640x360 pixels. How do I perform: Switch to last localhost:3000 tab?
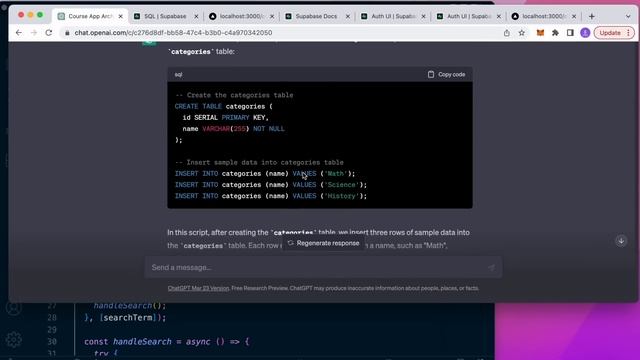click(x=544, y=16)
